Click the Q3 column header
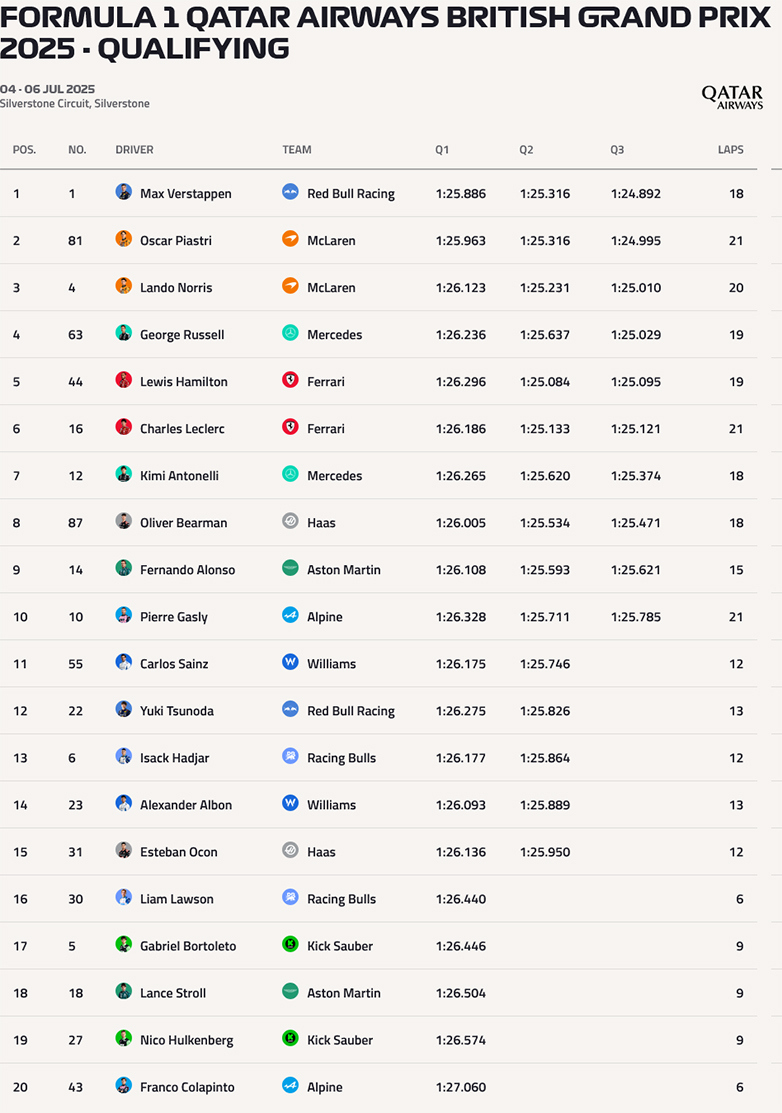The height and width of the screenshot is (1113, 782). [617, 150]
